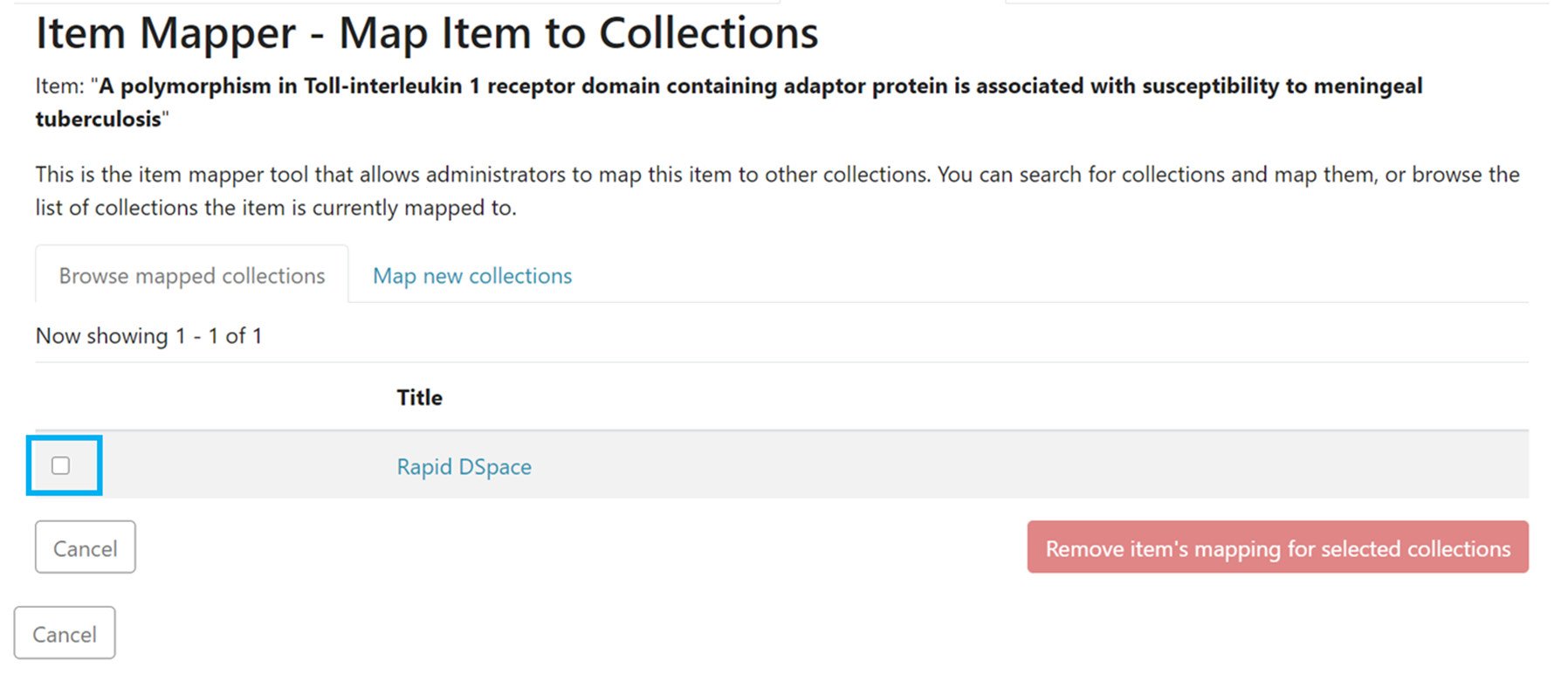Return to the Browse mapped collections view

point(190,276)
